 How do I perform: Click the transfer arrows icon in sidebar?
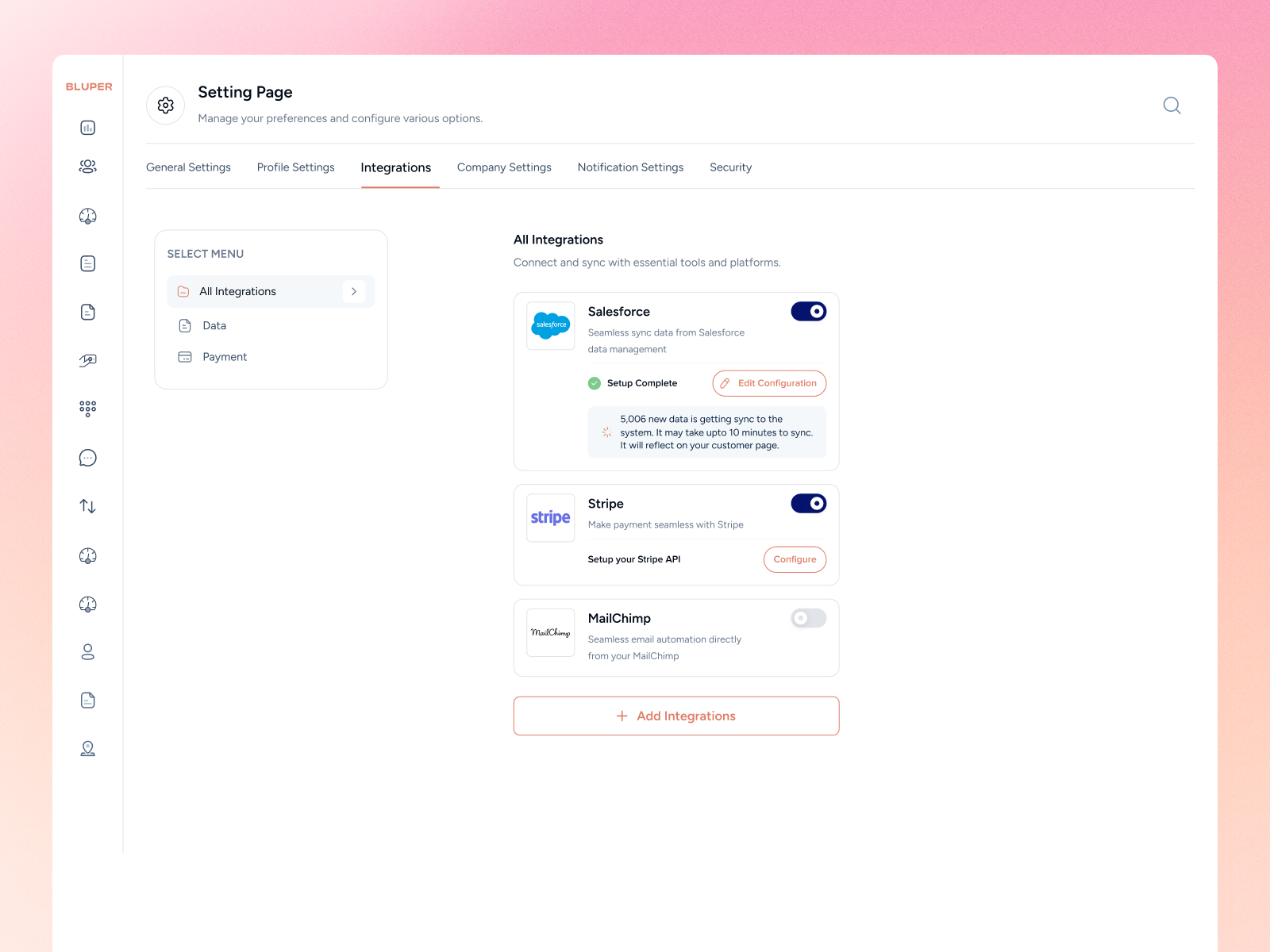click(87, 505)
